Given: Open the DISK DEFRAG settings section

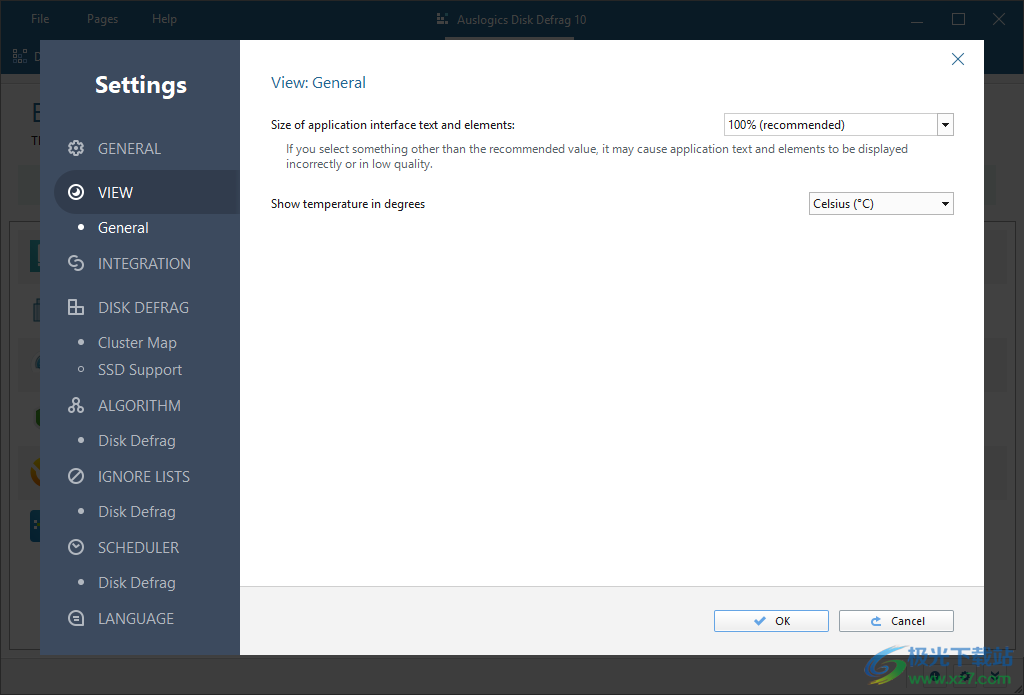Looking at the screenshot, I should (144, 307).
